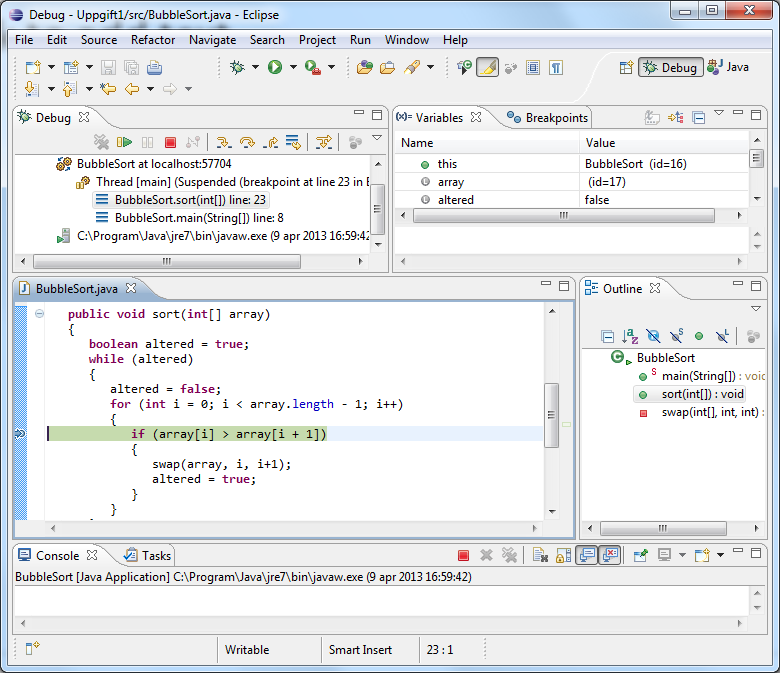Toggle Hide Fields in Outline view
The width and height of the screenshot is (780, 673).
coord(653,336)
